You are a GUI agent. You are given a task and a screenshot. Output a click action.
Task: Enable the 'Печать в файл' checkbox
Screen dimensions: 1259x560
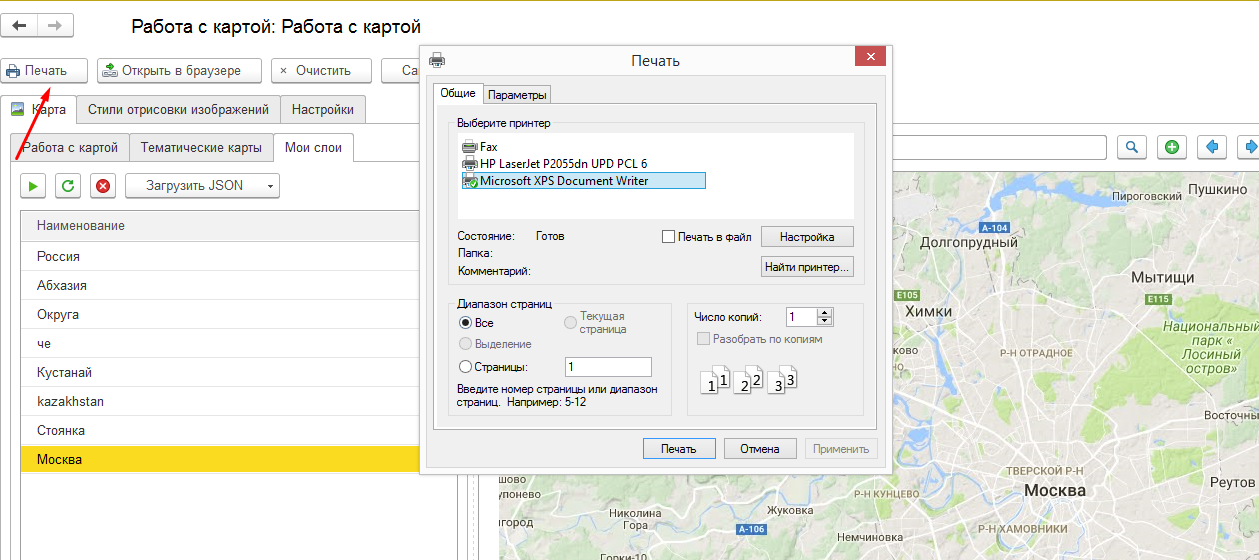(x=669, y=237)
